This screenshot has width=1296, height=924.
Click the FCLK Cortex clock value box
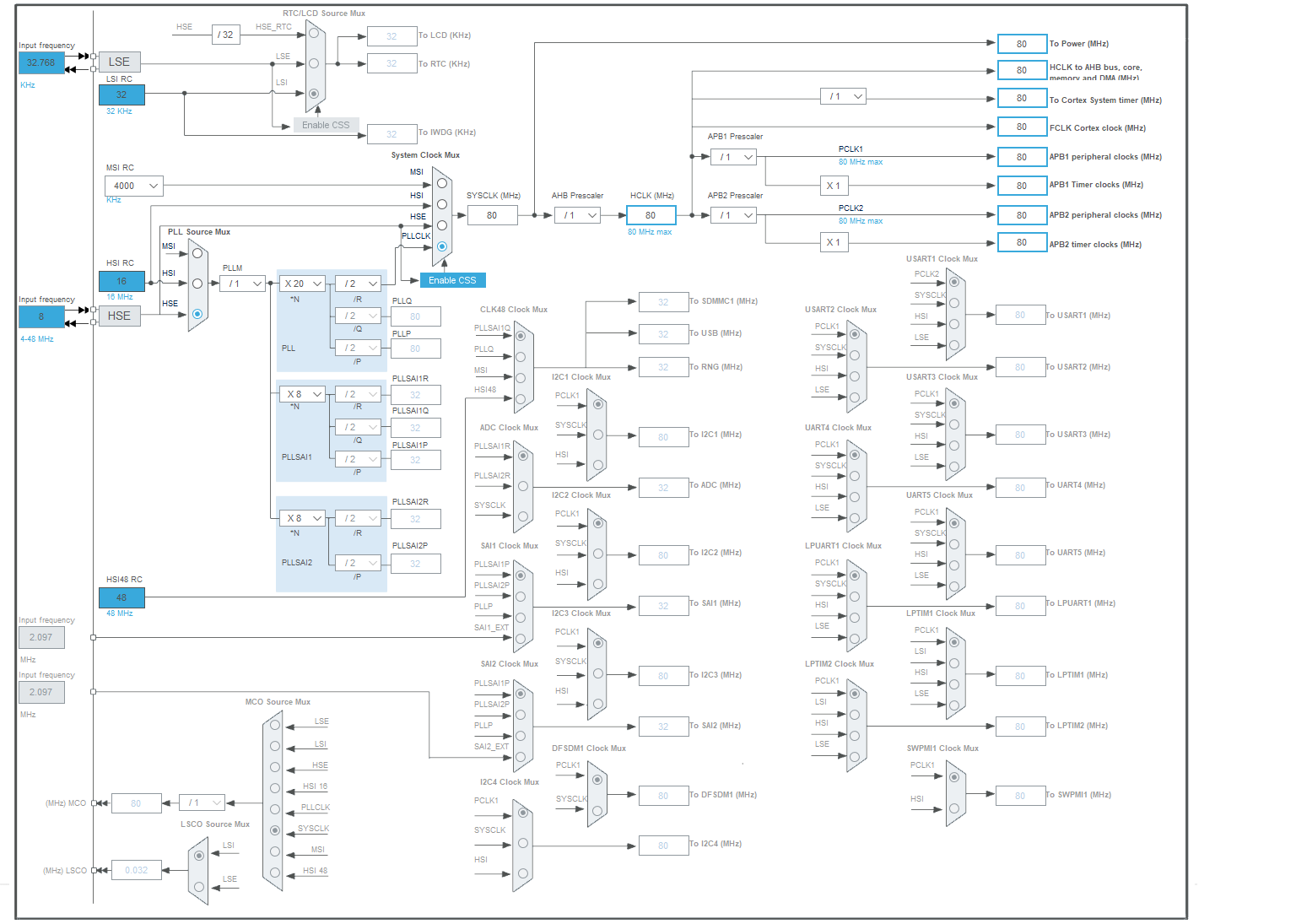click(1022, 127)
